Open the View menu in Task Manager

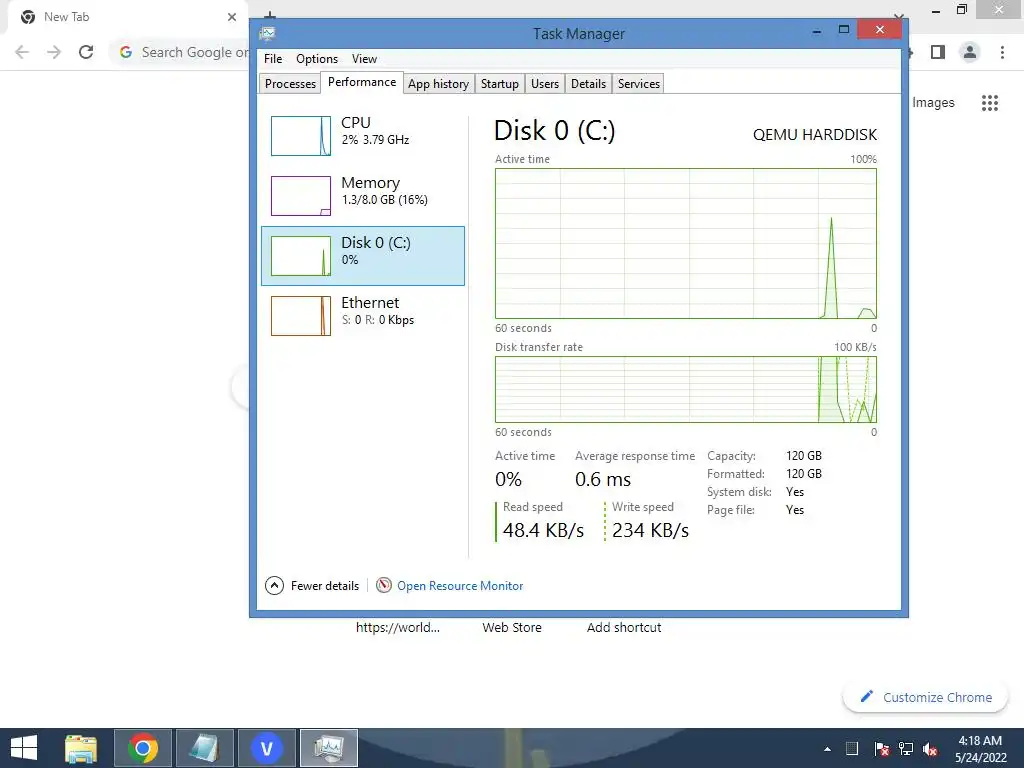(x=364, y=59)
